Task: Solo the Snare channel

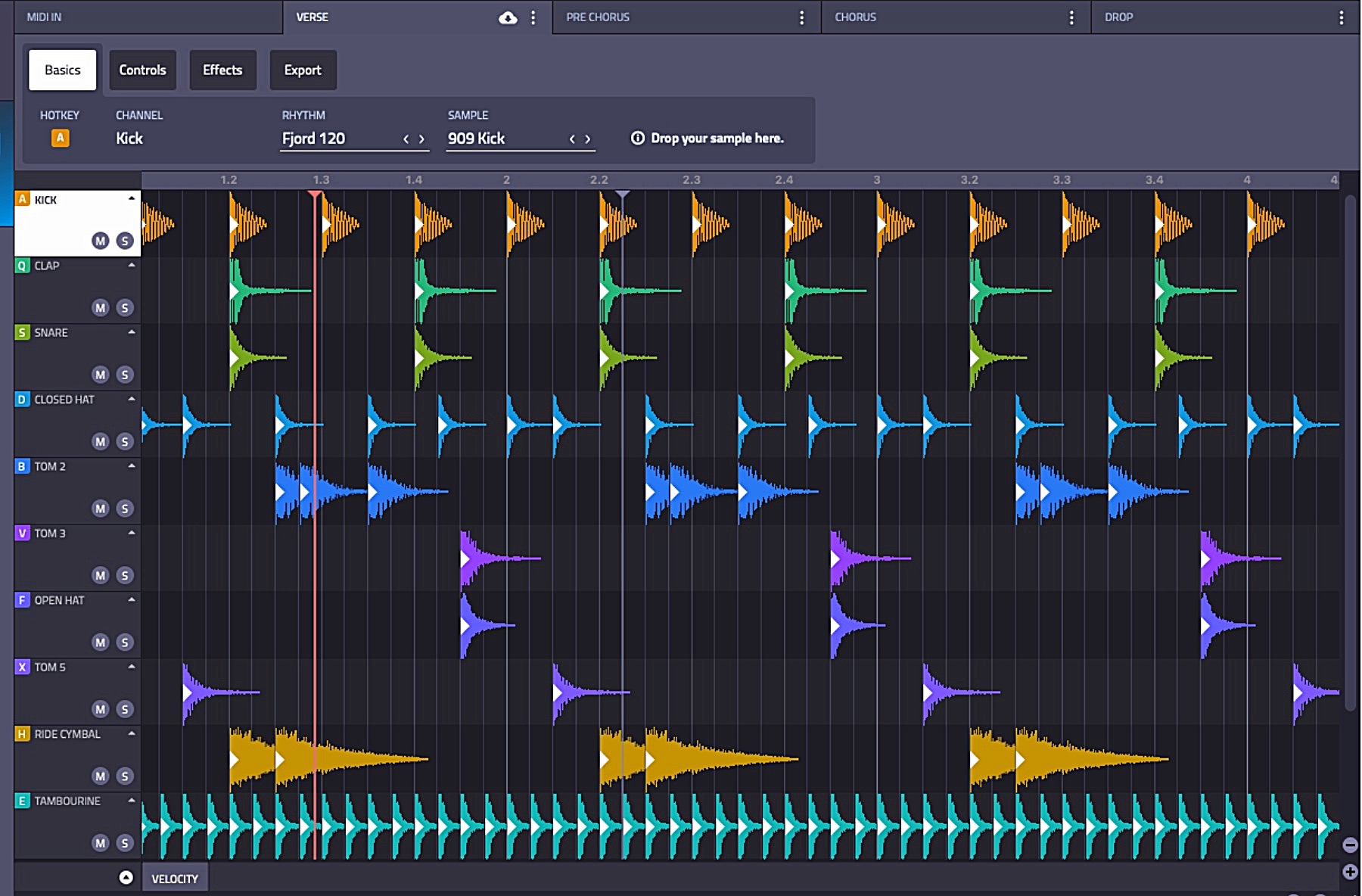Action: [x=125, y=375]
